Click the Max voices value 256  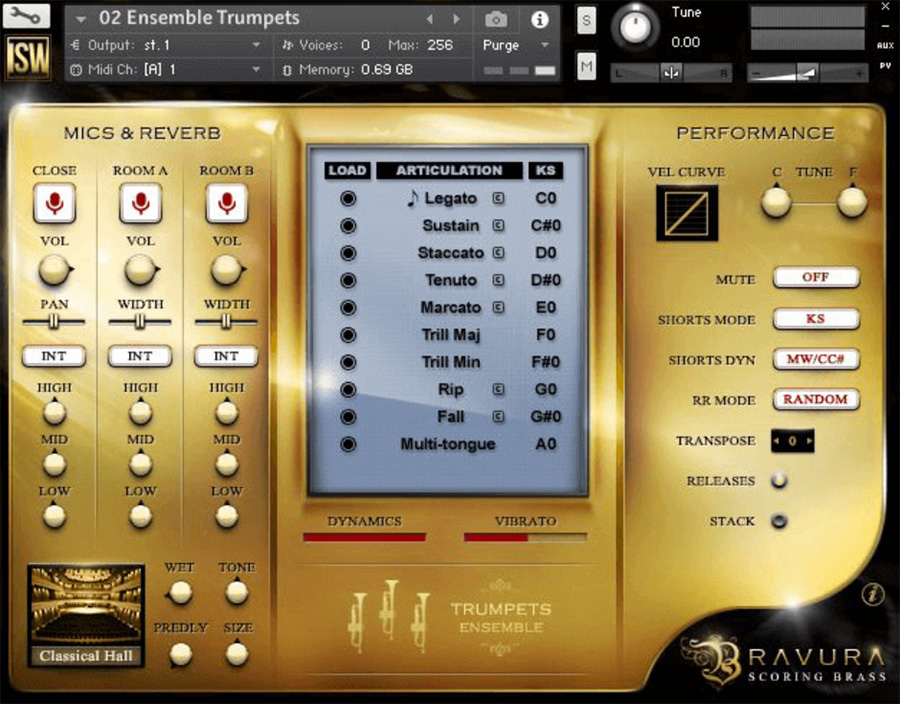[440, 45]
